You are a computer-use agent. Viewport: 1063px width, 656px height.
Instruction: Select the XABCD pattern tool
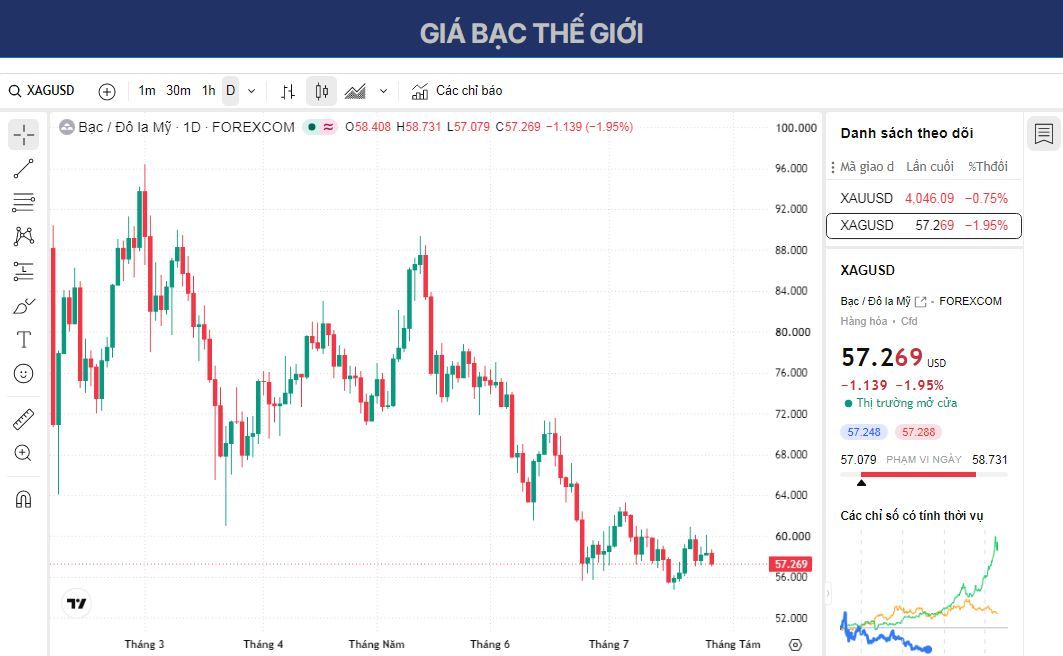coord(24,236)
